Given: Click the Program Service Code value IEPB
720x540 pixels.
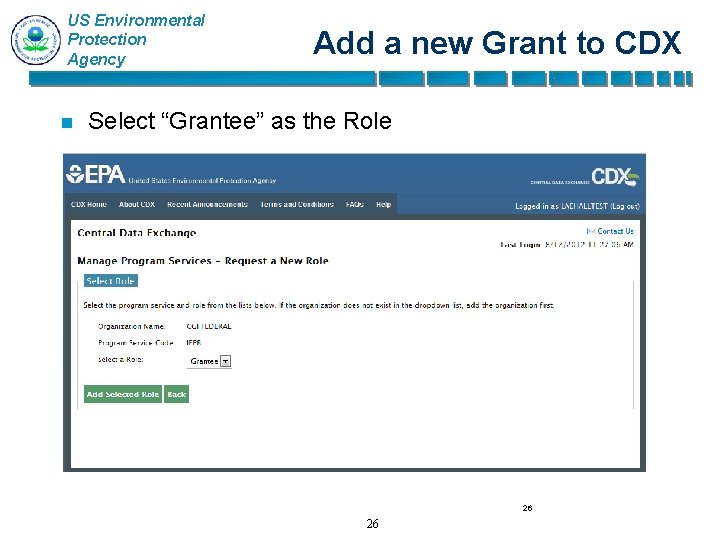Looking at the screenshot, I should pyautogui.click(x=194, y=343).
